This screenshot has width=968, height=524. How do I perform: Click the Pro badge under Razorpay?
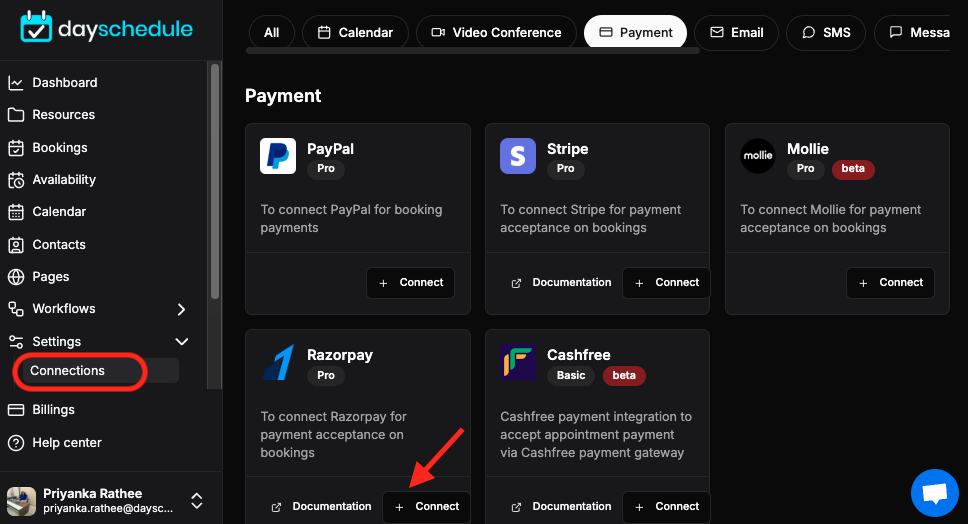point(326,375)
